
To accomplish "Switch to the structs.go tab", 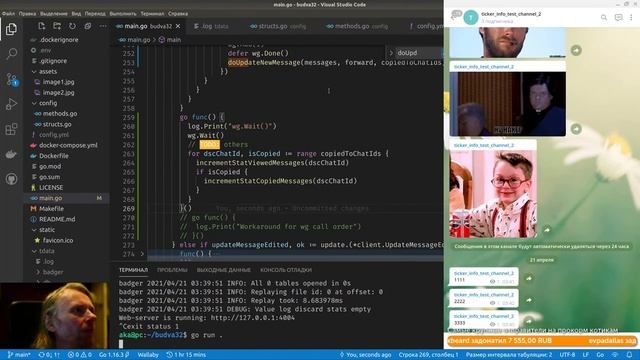I will (278, 26).
